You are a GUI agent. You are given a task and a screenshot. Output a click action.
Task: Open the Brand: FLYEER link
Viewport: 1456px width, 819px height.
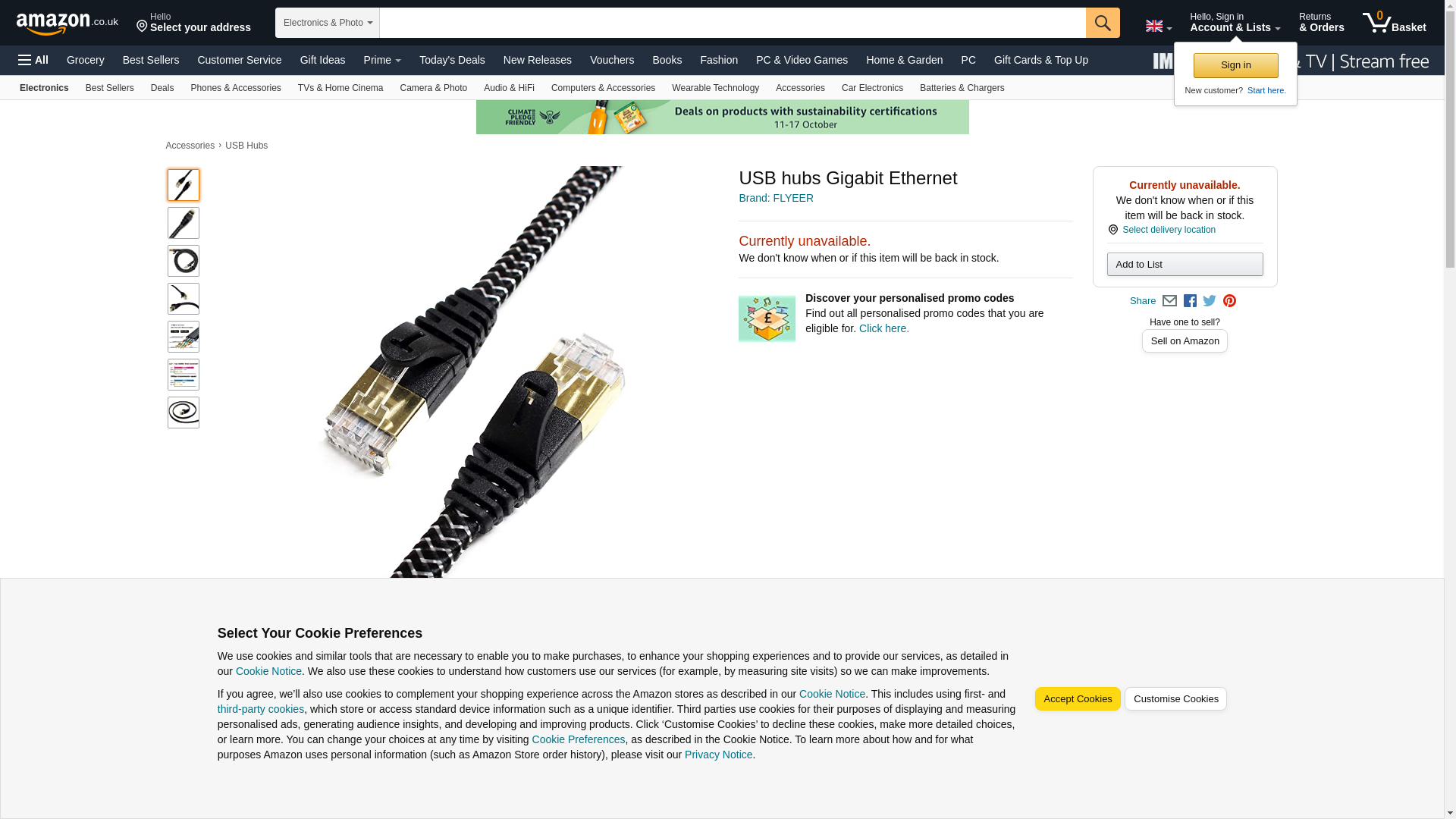pyautogui.click(x=776, y=198)
